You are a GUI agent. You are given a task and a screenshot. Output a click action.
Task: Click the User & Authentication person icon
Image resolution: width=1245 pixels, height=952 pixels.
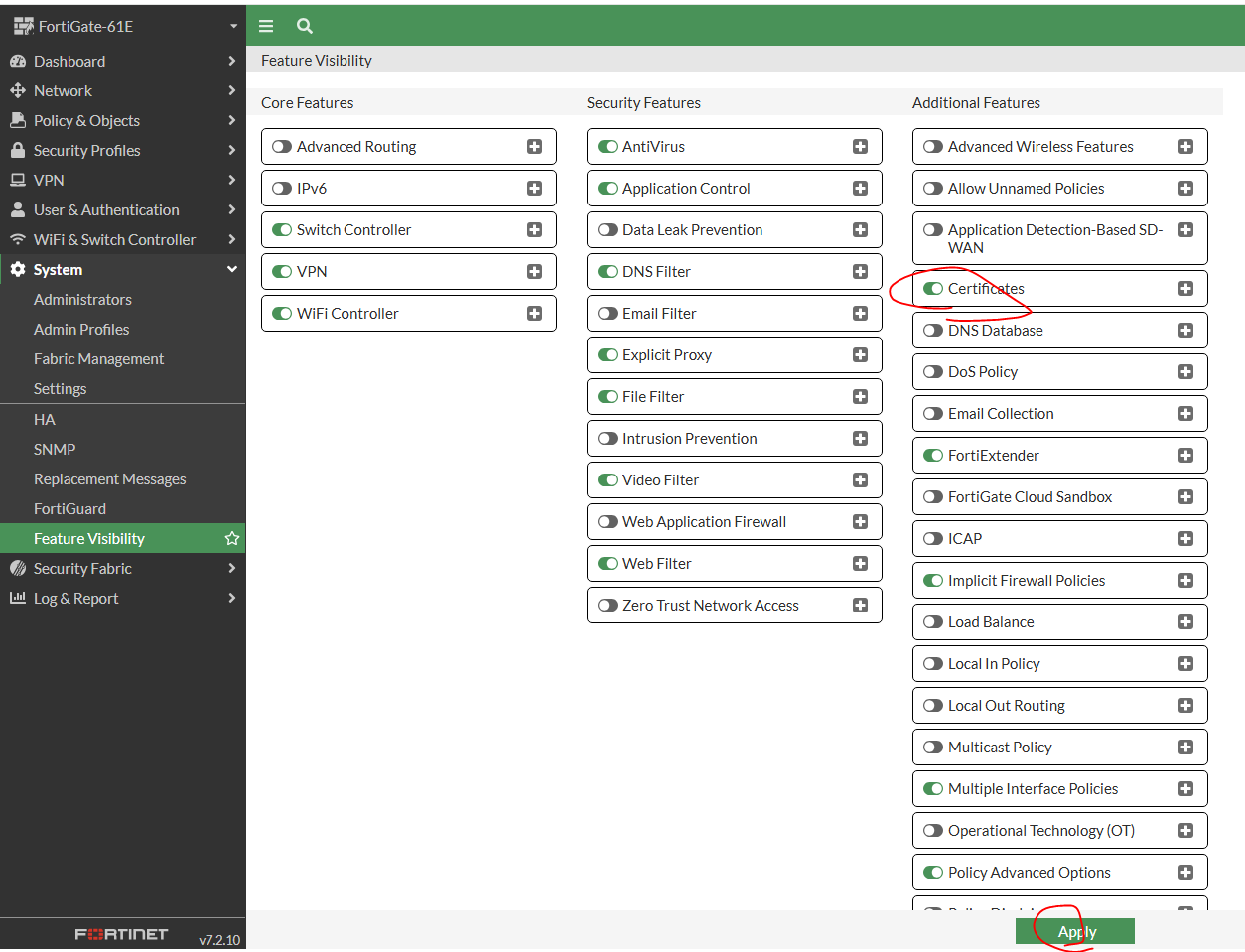click(18, 209)
